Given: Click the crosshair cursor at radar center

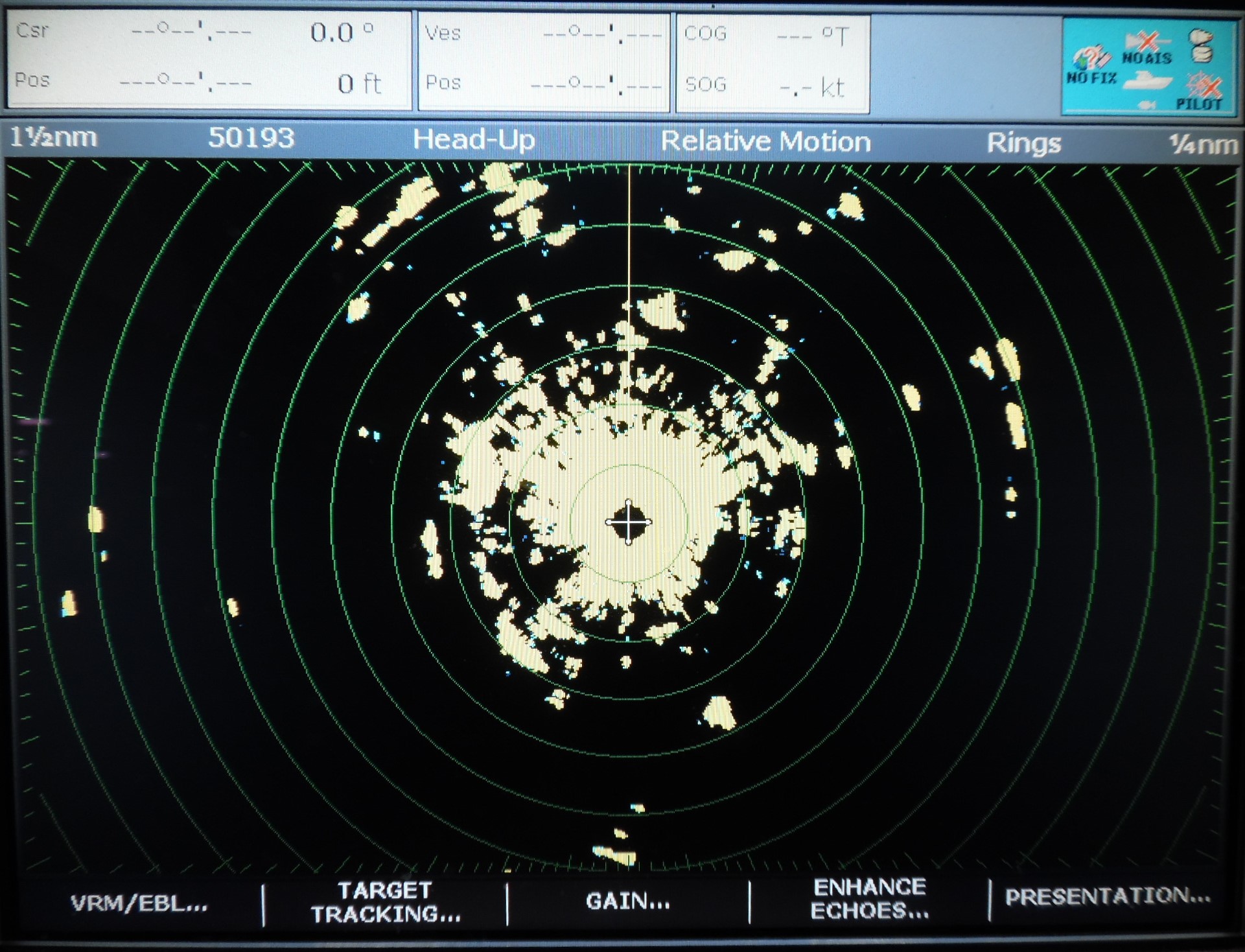Looking at the screenshot, I should point(628,522).
